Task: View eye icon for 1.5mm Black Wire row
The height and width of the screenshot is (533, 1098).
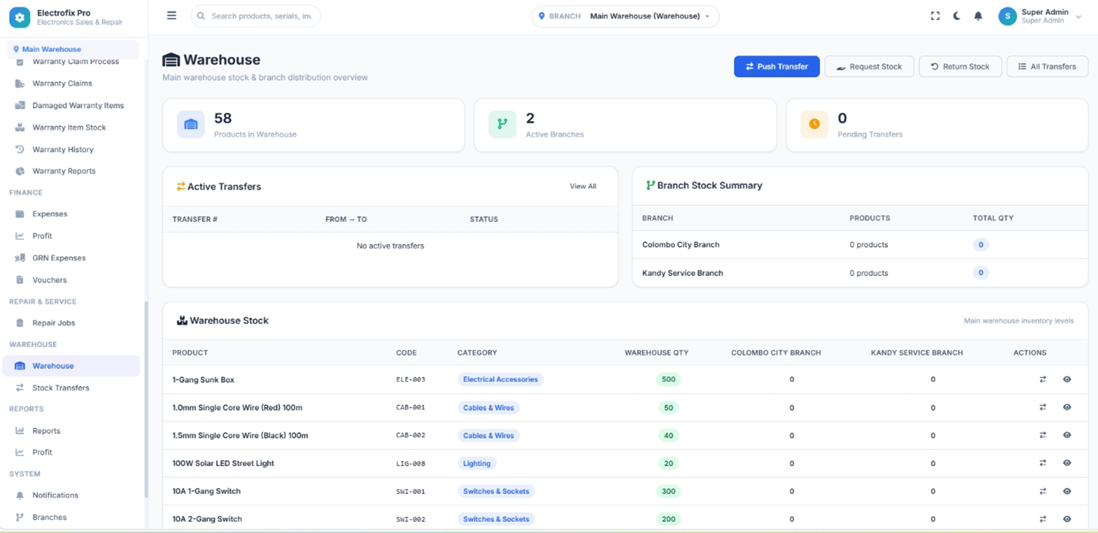Action: tap(1066, 435)
